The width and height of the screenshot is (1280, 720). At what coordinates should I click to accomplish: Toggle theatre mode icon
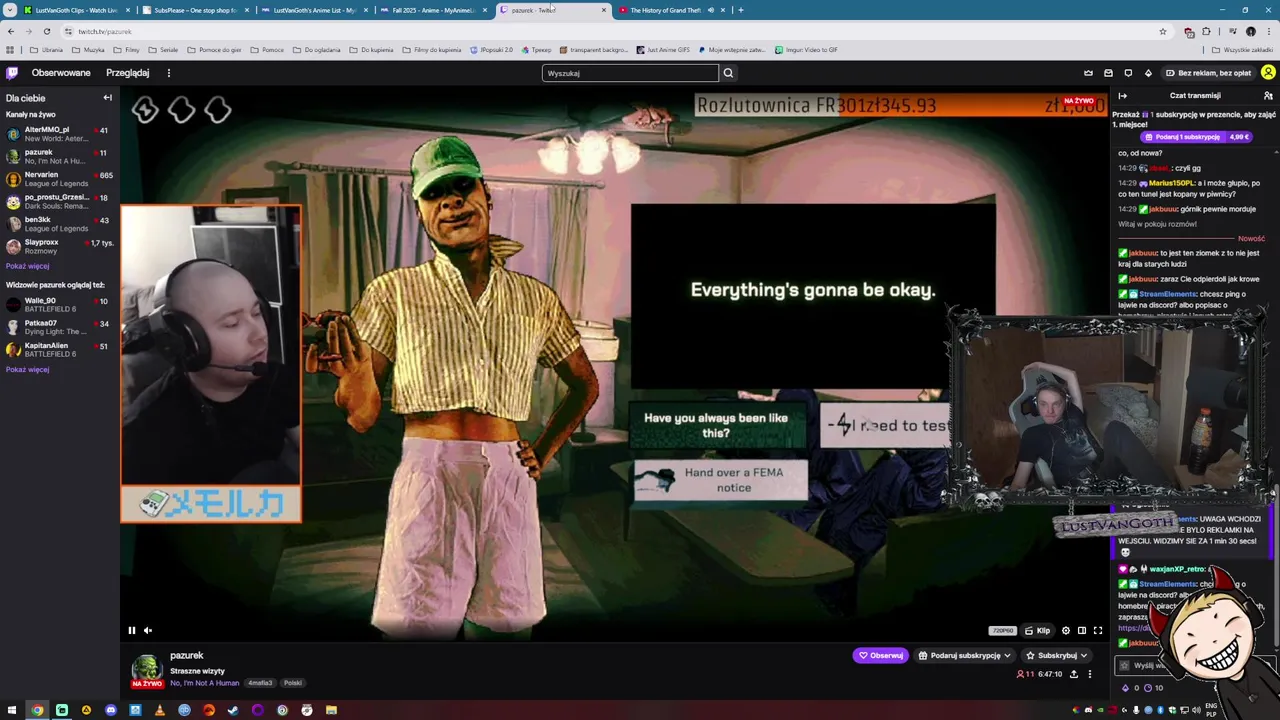click(1082, 631)
